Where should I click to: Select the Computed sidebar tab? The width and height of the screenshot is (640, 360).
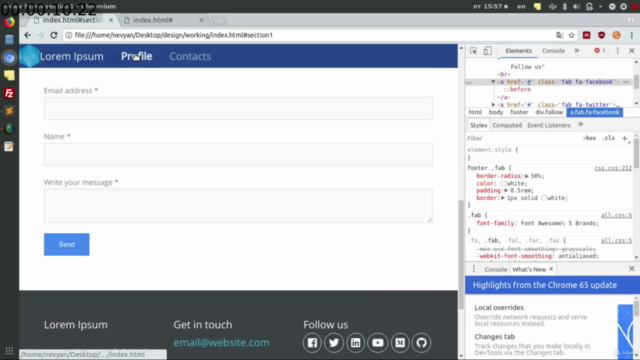[507, 125]
